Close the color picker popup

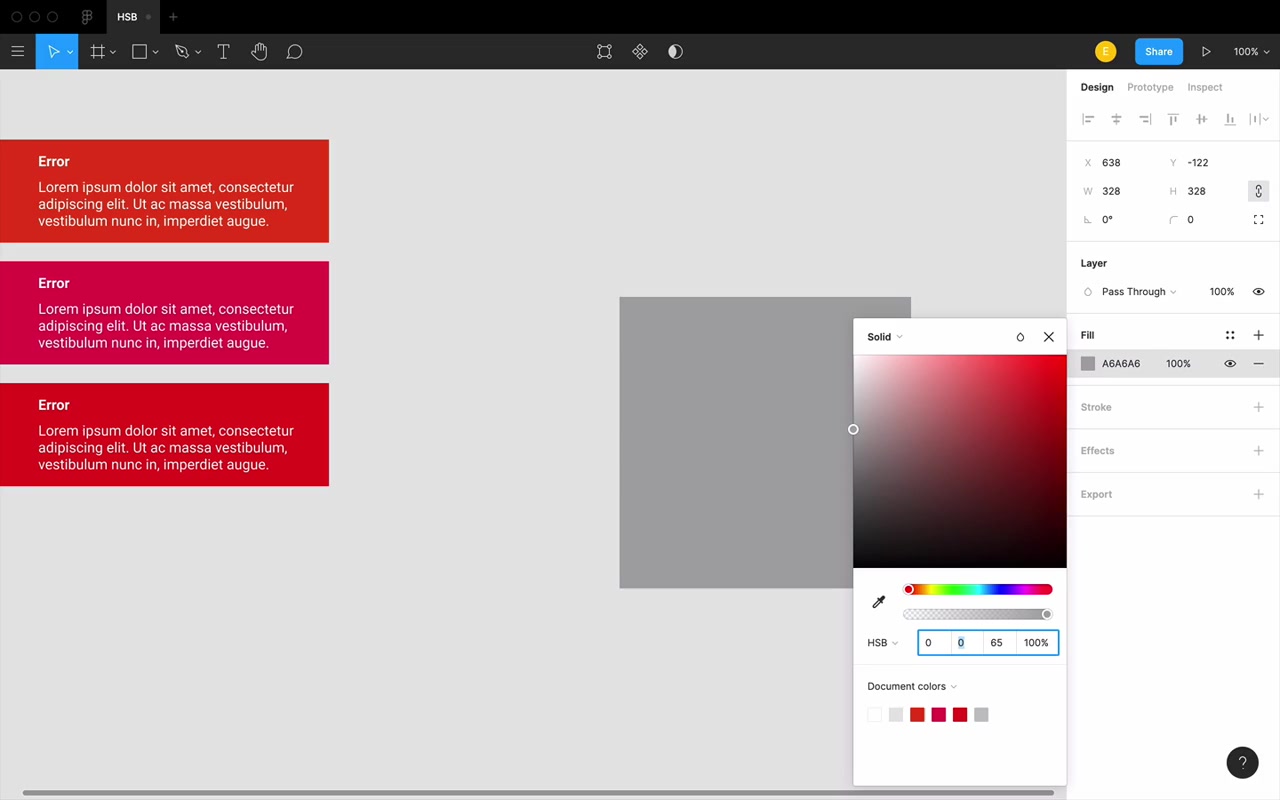pyautogui.click(x=1049, y=337)
